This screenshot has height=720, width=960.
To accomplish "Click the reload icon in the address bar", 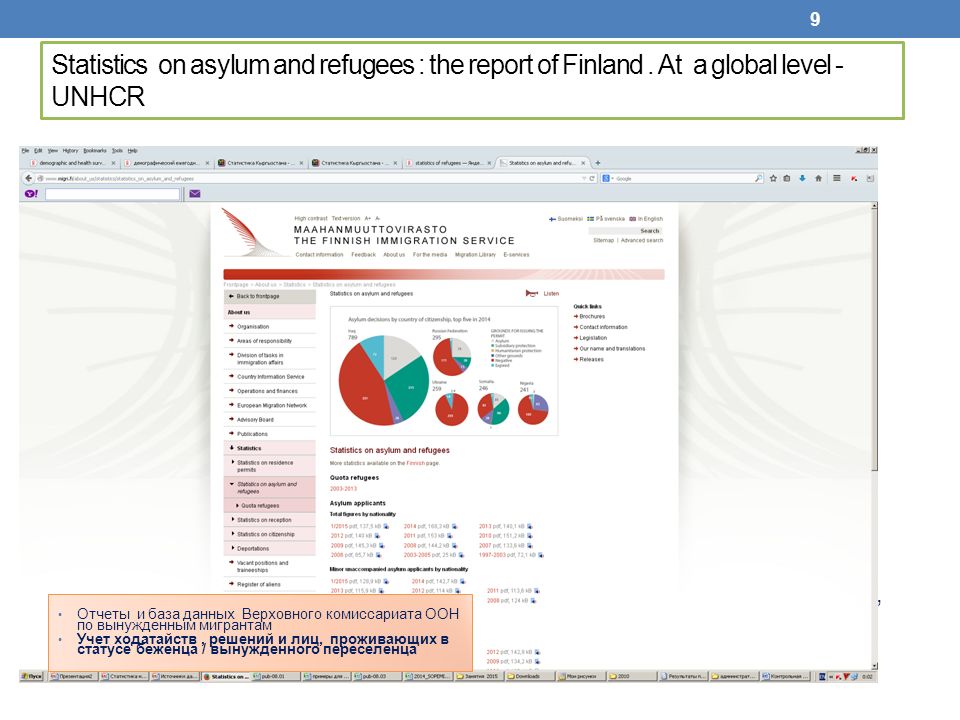I will (592, 178).
